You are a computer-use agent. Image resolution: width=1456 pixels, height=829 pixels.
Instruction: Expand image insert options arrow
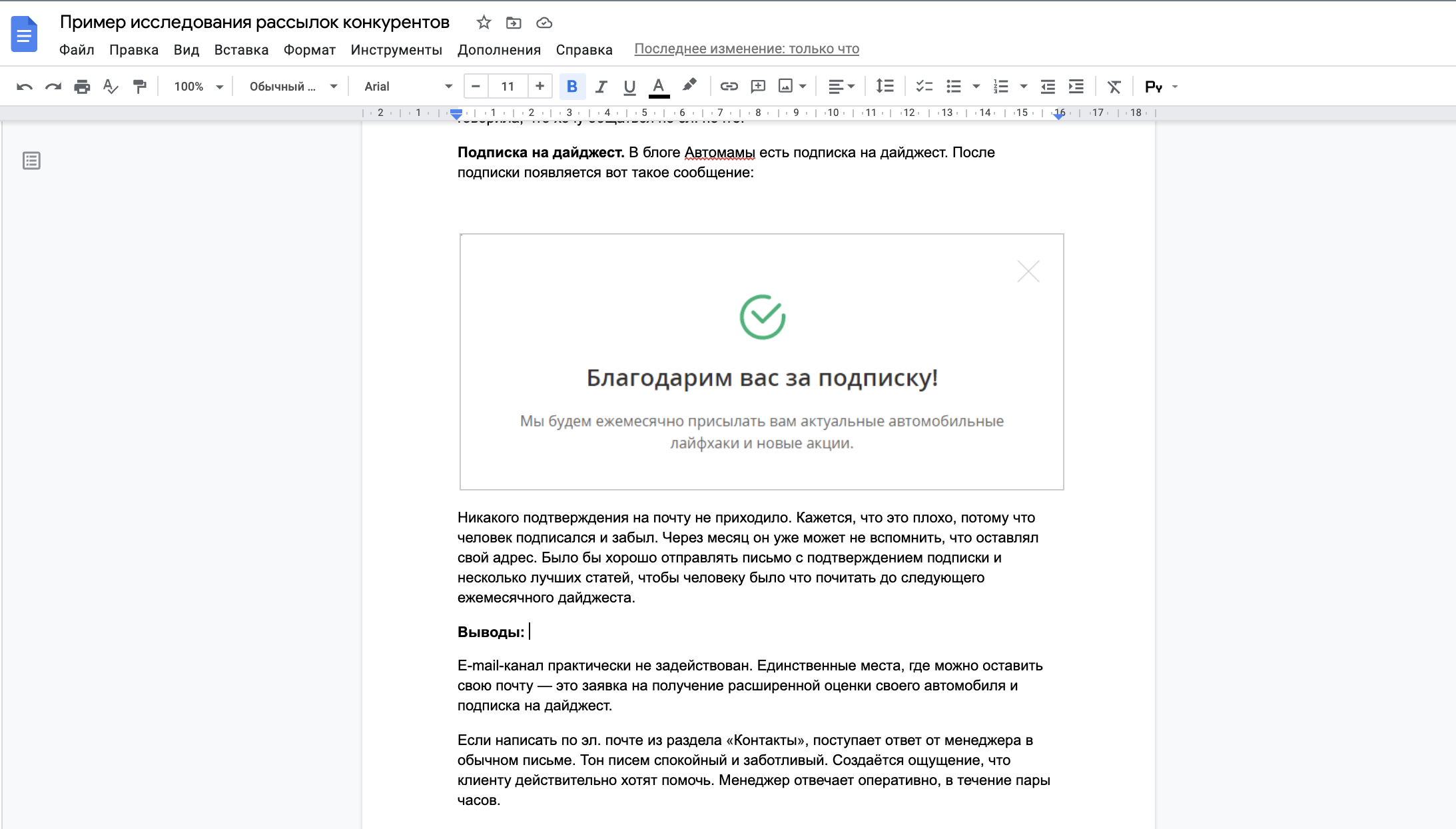point(803,87)
